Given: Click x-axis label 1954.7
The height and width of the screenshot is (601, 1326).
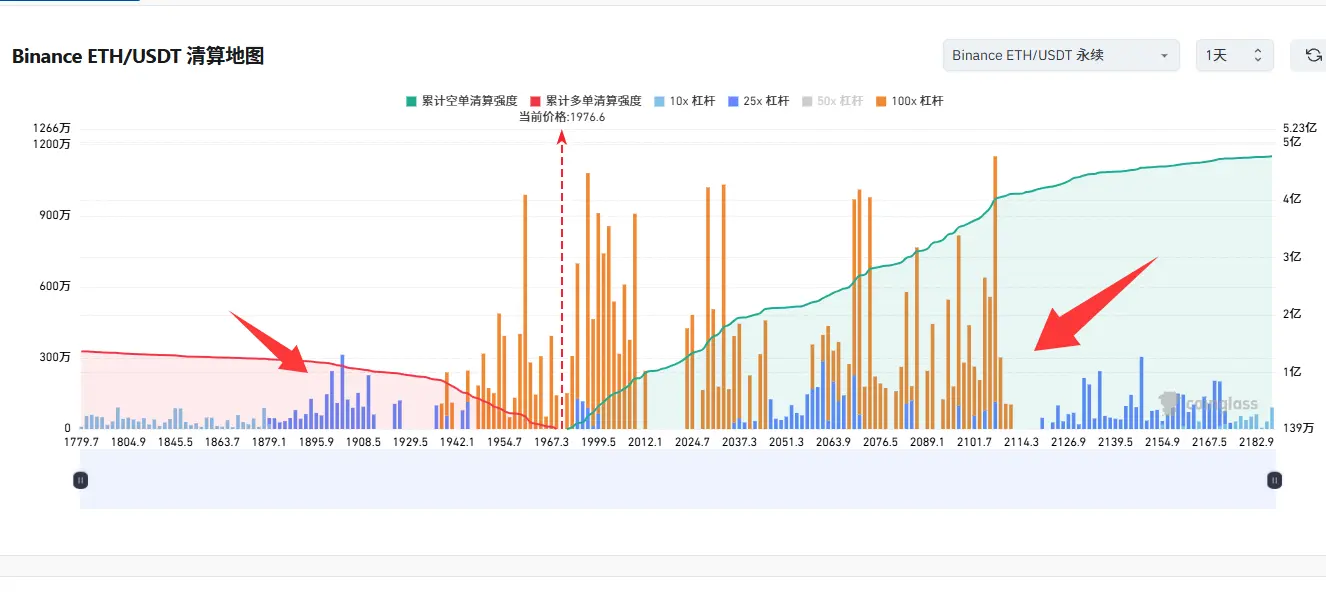Looking at the screenshot, I should (504, 442).
